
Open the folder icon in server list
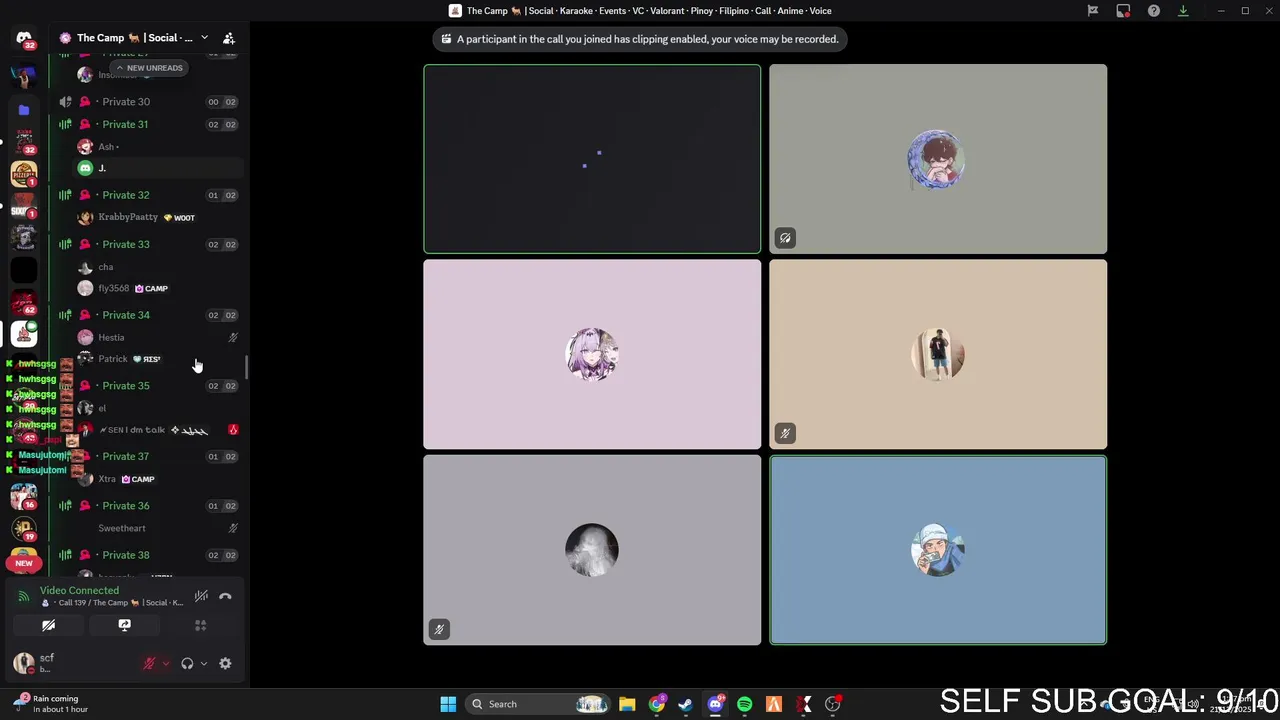click(x=24, y=110)
